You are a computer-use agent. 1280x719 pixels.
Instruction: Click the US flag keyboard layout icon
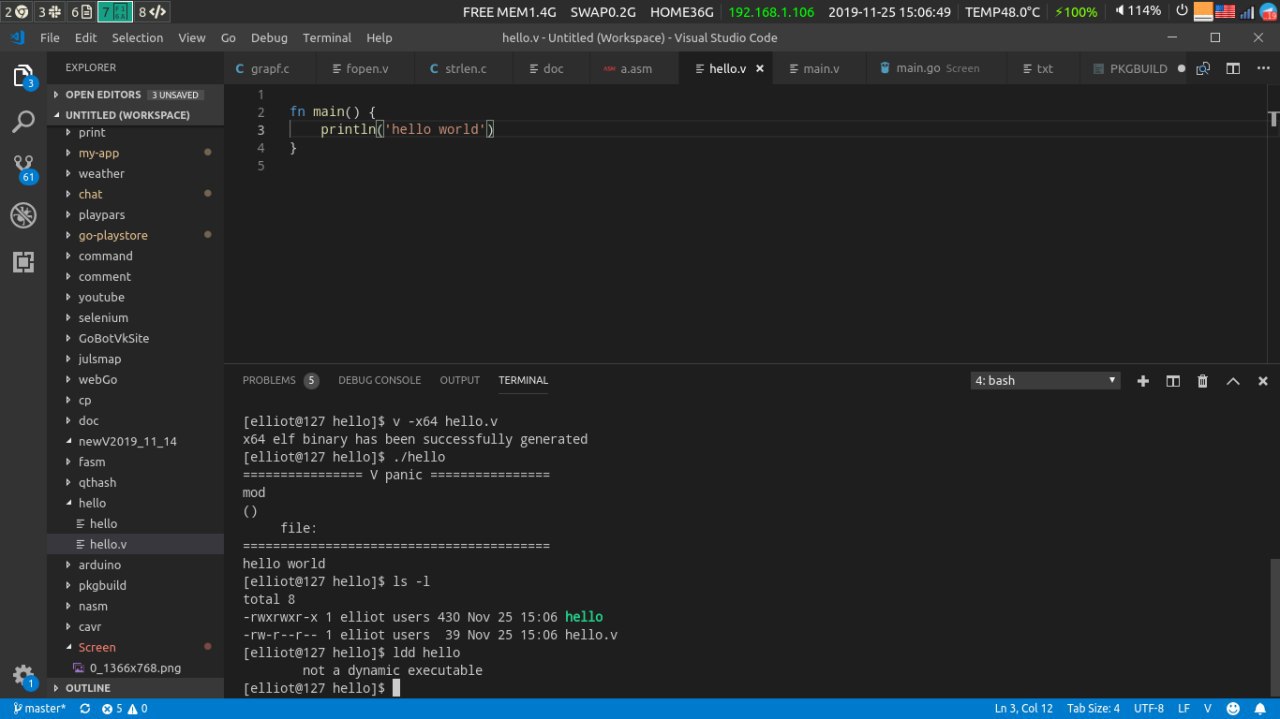point(1224,12)
